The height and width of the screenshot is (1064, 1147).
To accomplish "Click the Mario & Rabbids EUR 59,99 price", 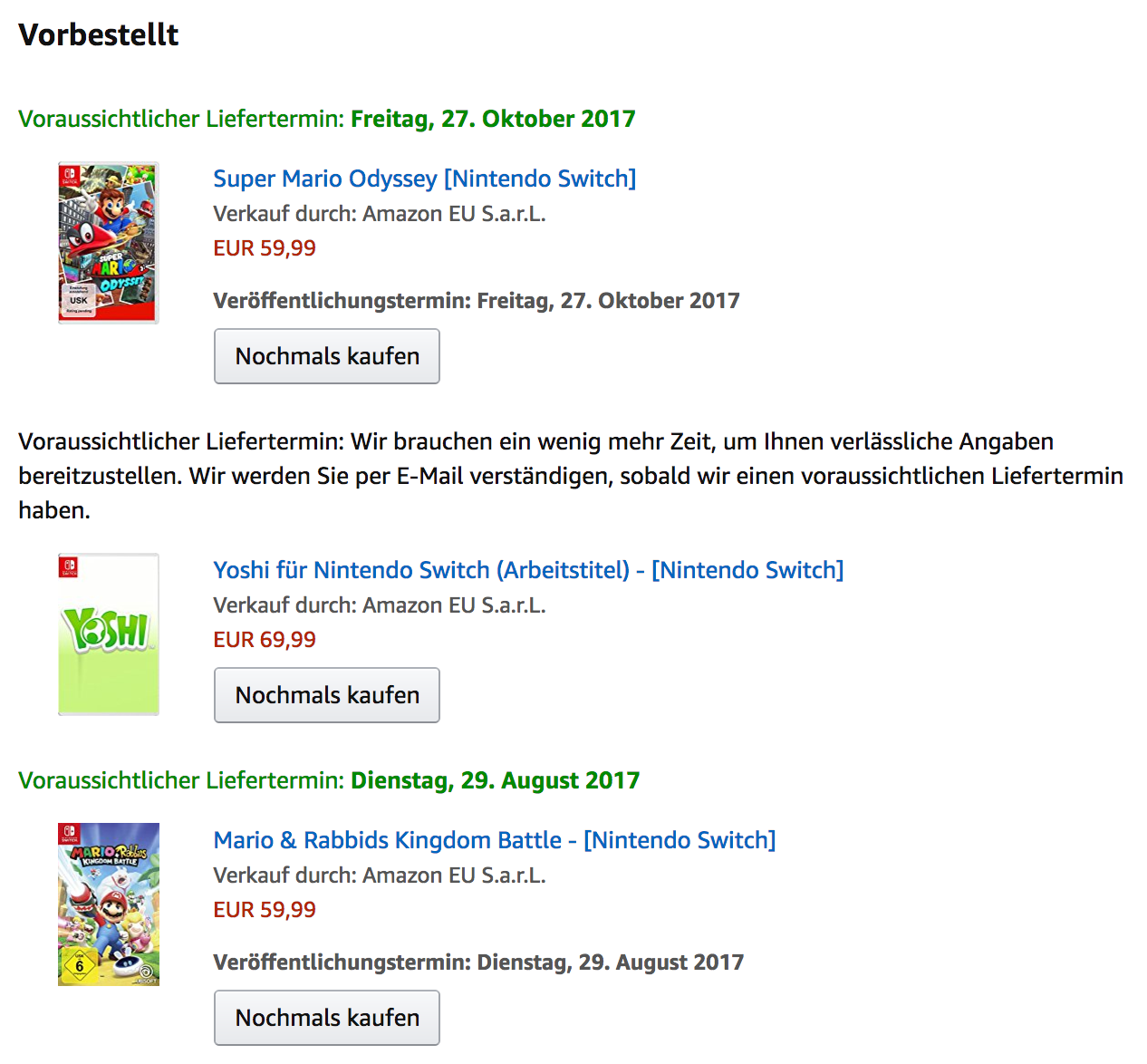I will pos(265,910).
